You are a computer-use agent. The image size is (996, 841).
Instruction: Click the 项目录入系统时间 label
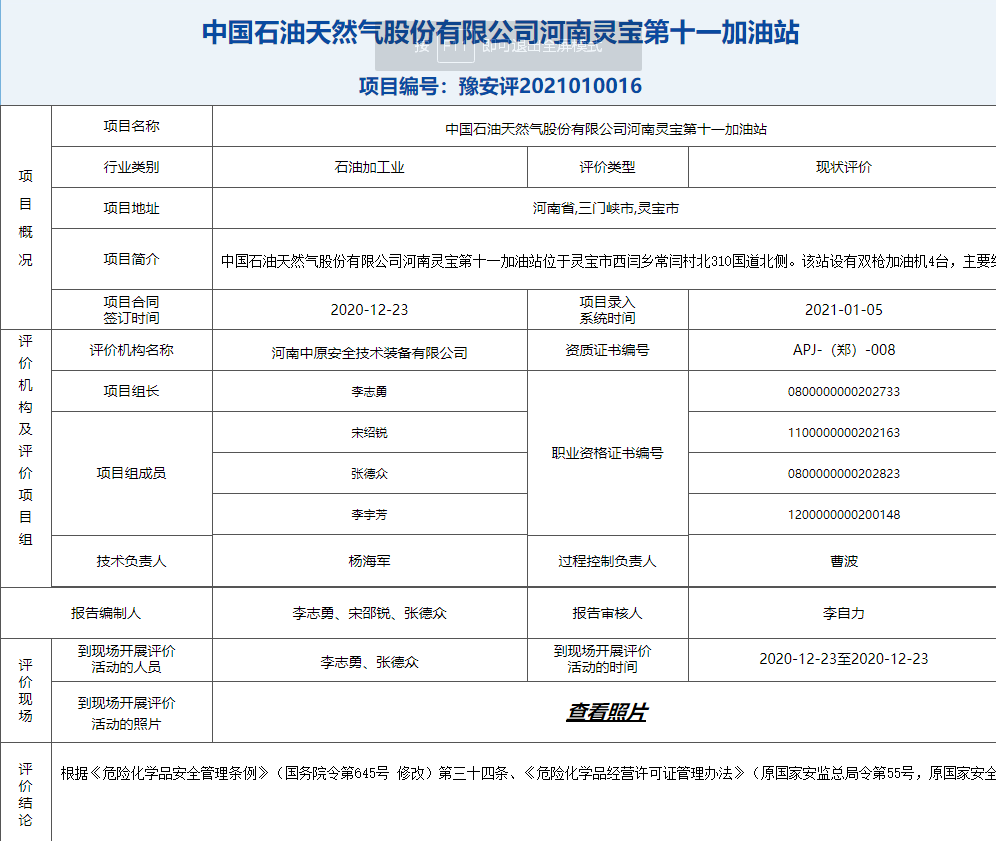click(x=607, y=310)
